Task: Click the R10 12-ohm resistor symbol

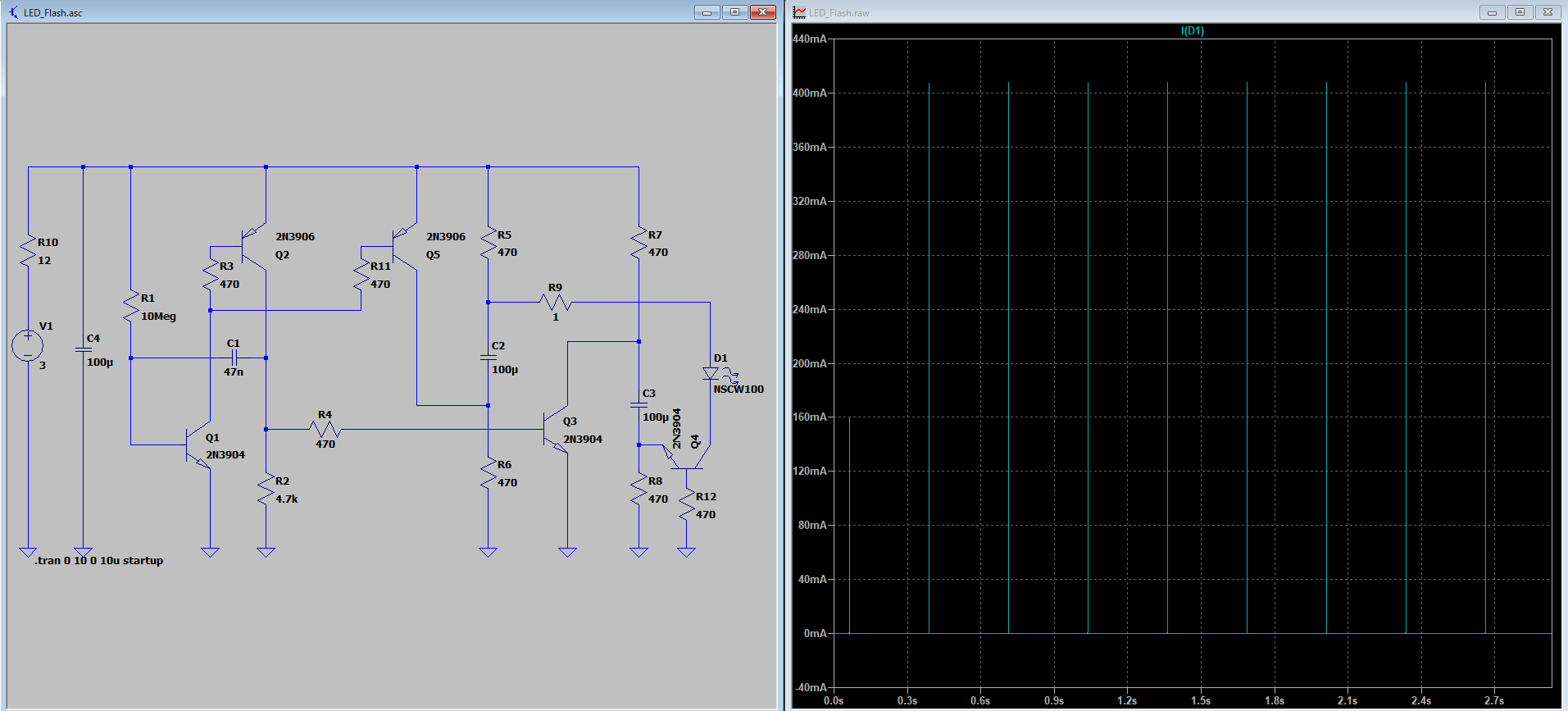Action: (28, 250)
